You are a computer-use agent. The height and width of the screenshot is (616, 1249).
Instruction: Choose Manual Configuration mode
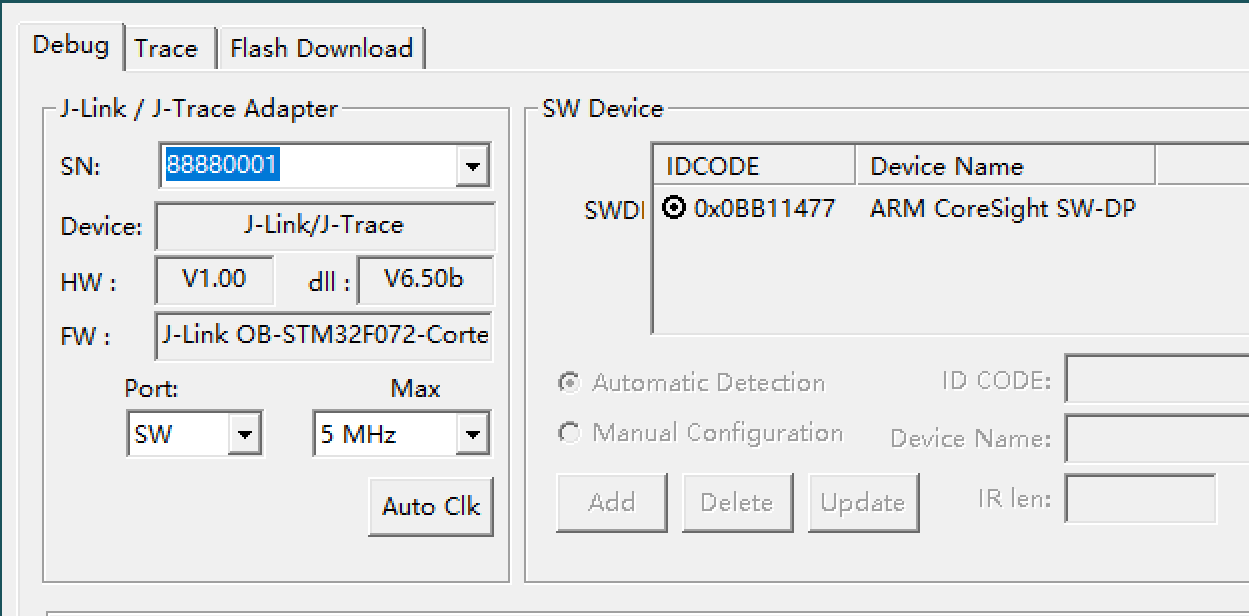point(569,432)
